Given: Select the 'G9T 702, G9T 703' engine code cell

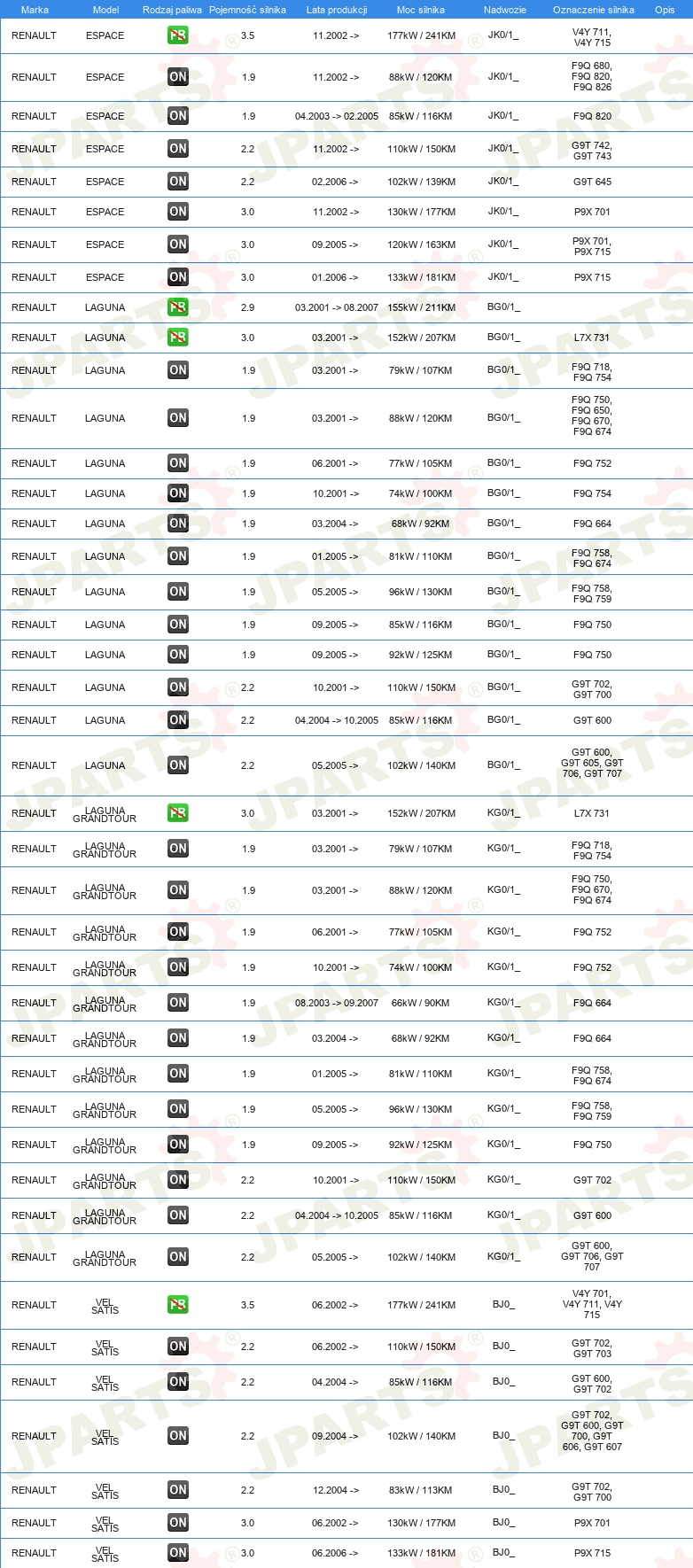Looking at the screenshot, I should click(592, 1348).
